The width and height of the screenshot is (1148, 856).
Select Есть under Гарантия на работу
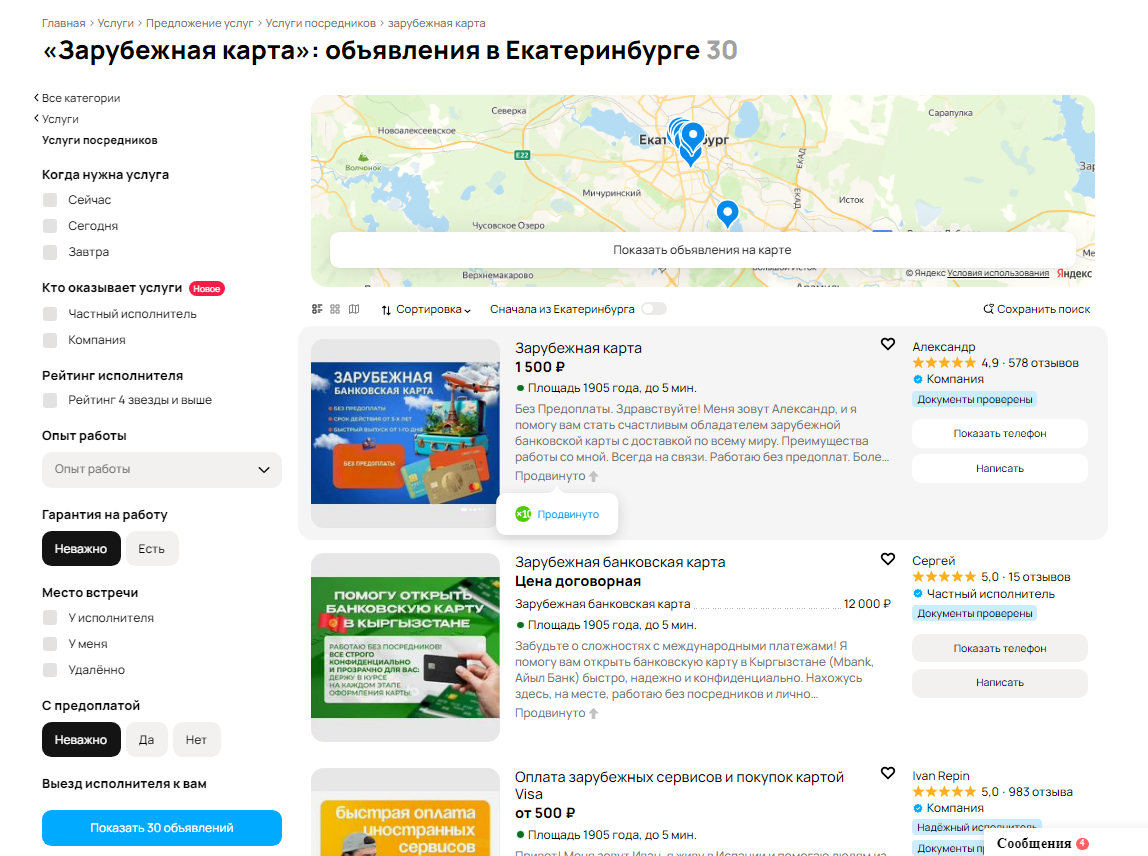tap(152, 548)
